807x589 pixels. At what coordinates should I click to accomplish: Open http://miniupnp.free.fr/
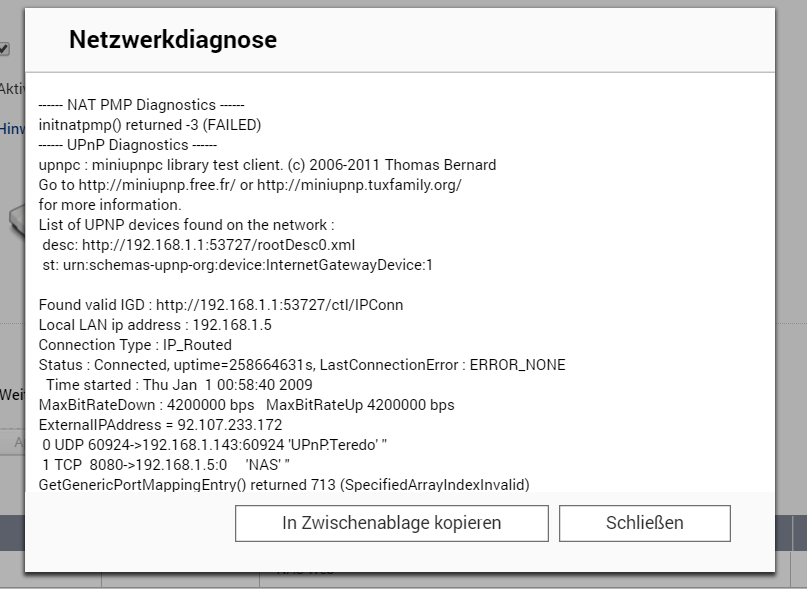pos(153,185)
